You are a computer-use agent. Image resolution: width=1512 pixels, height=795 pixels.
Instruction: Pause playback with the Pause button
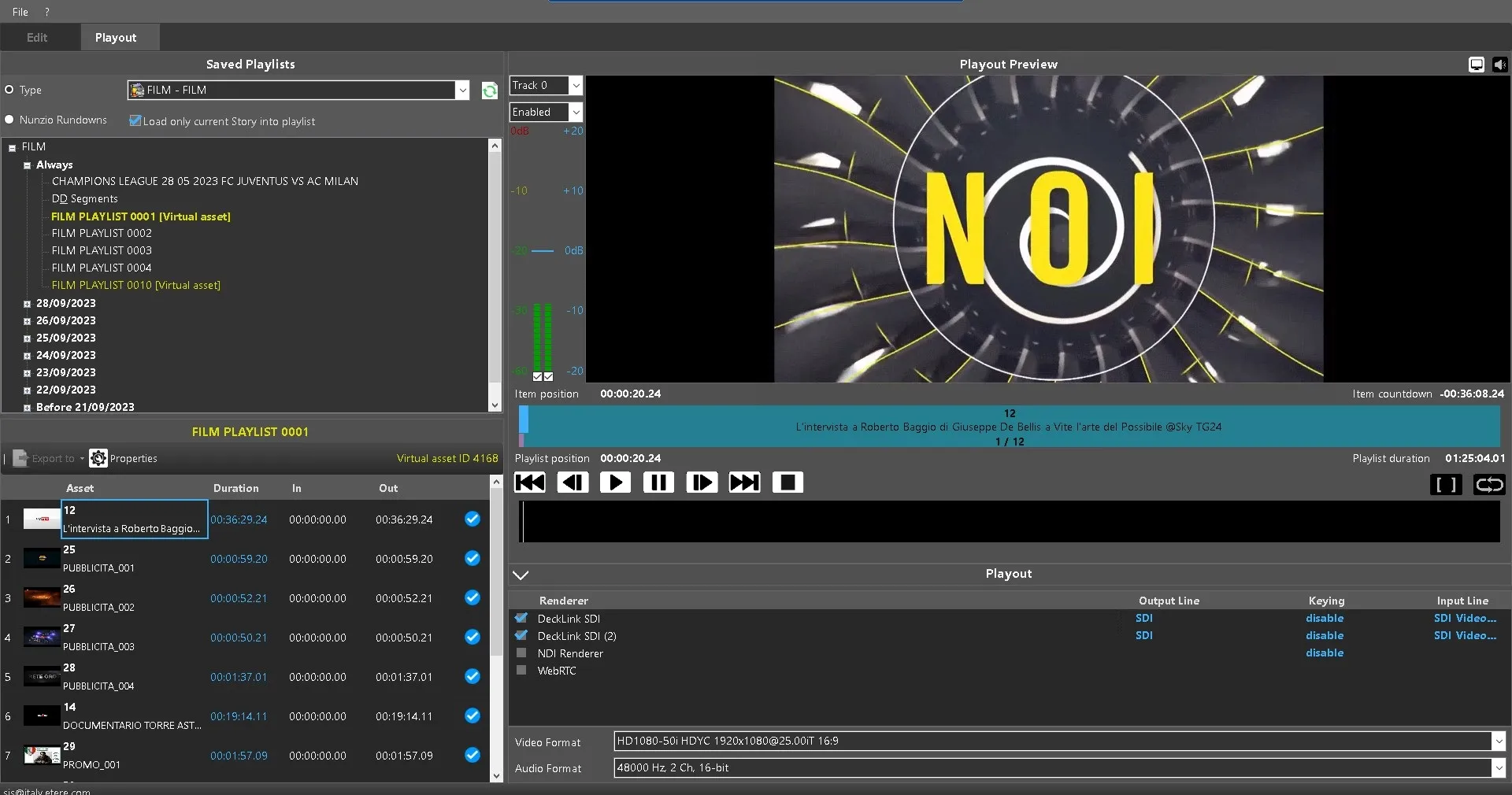click(658, 483)
